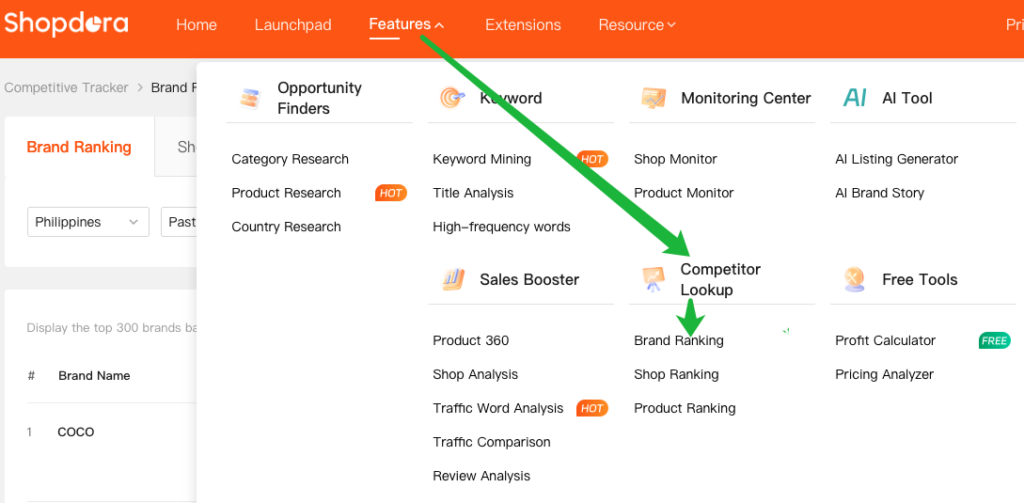1024x503 pixels.
Task: Open the AI Listing Generator
Action: [896, 159]
